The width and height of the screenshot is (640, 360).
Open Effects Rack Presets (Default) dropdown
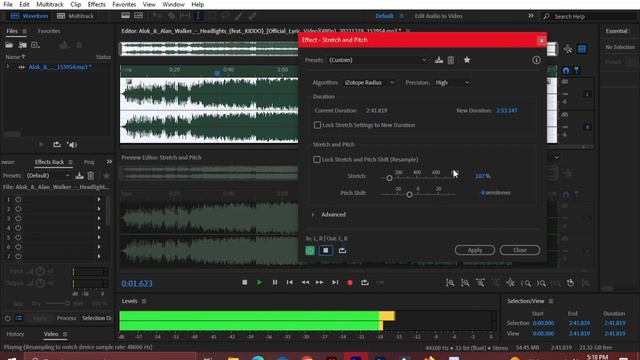pyautogui.click(x=48, y=176)
